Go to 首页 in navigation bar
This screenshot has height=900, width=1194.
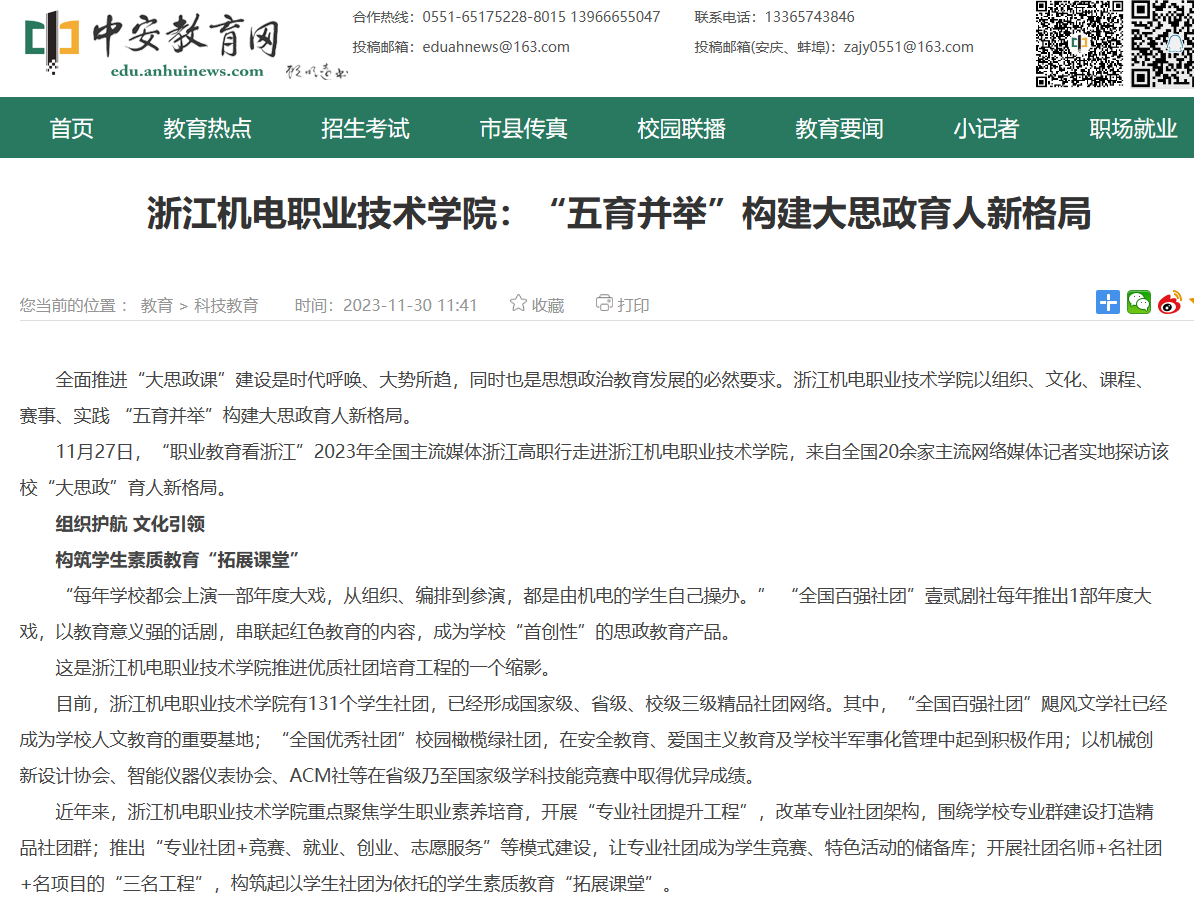click(x=72, y=129)
